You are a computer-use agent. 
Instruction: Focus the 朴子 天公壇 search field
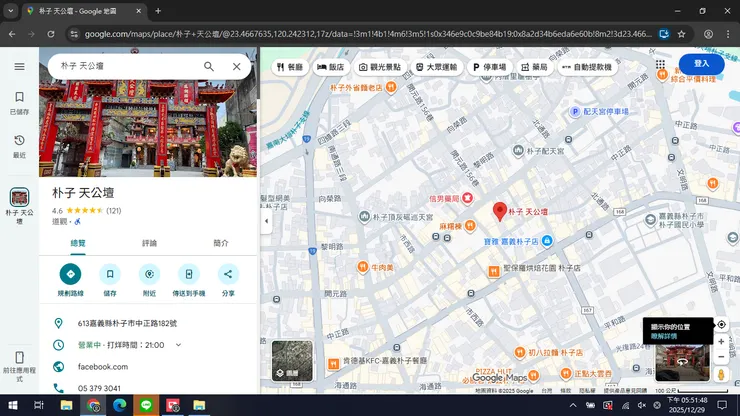coord(127,66)
